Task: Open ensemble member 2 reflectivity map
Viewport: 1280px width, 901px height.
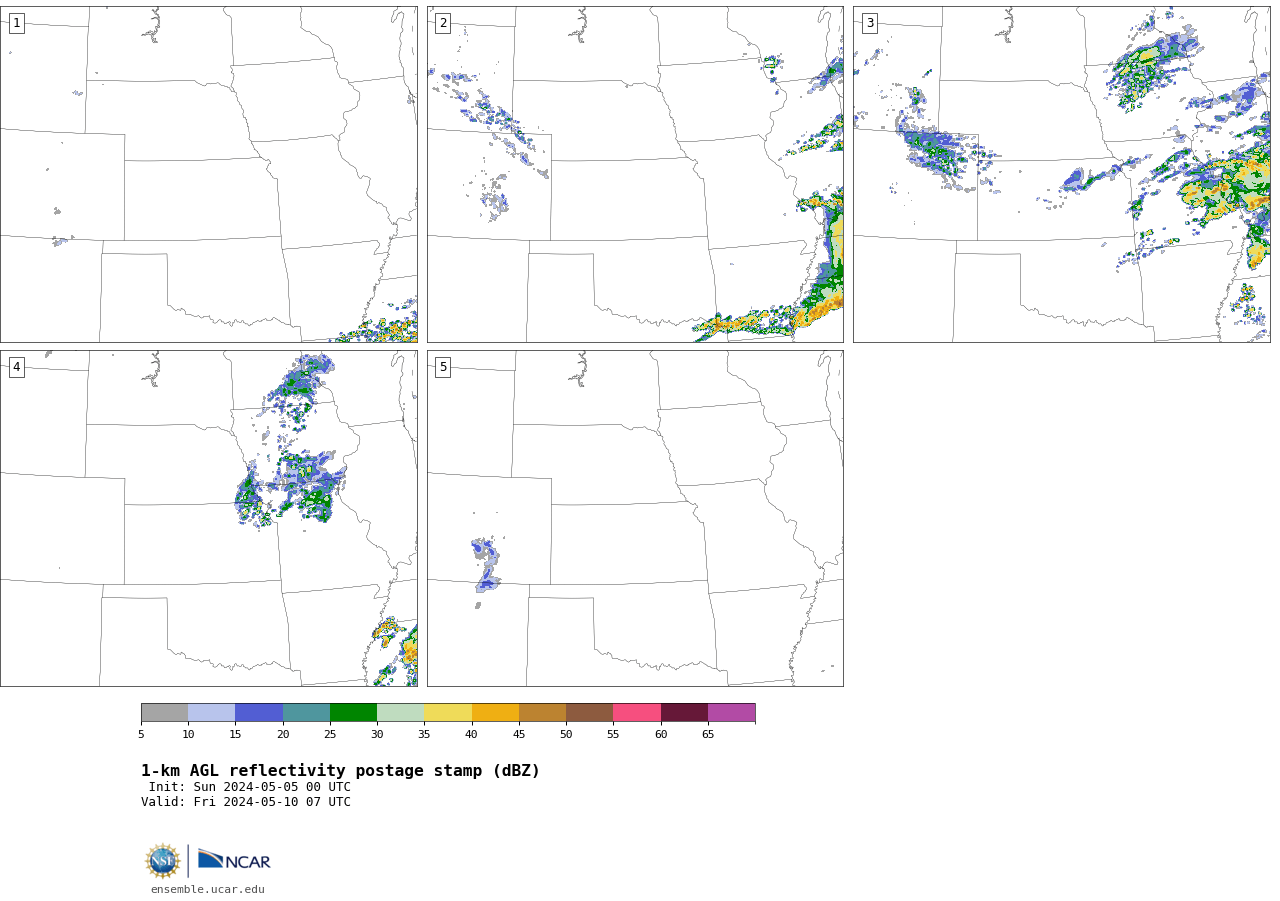Action: pos(635,174)
